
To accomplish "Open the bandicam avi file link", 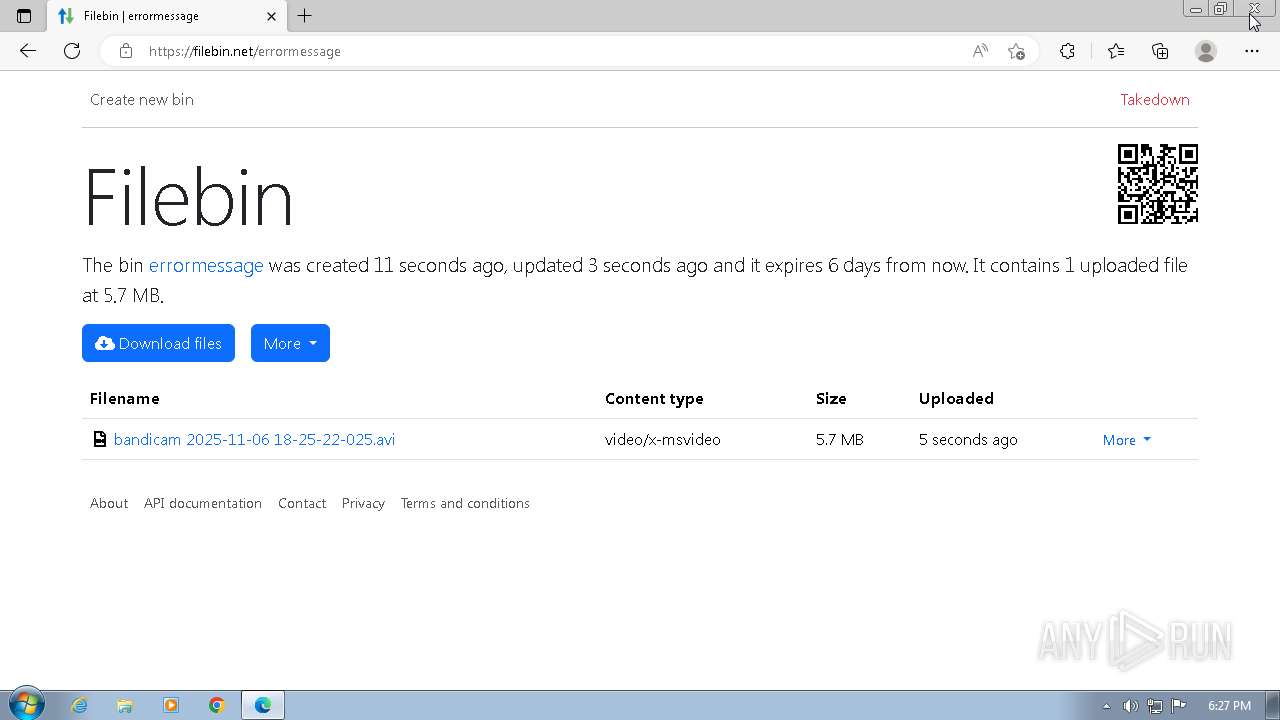I will pos(254,439).
